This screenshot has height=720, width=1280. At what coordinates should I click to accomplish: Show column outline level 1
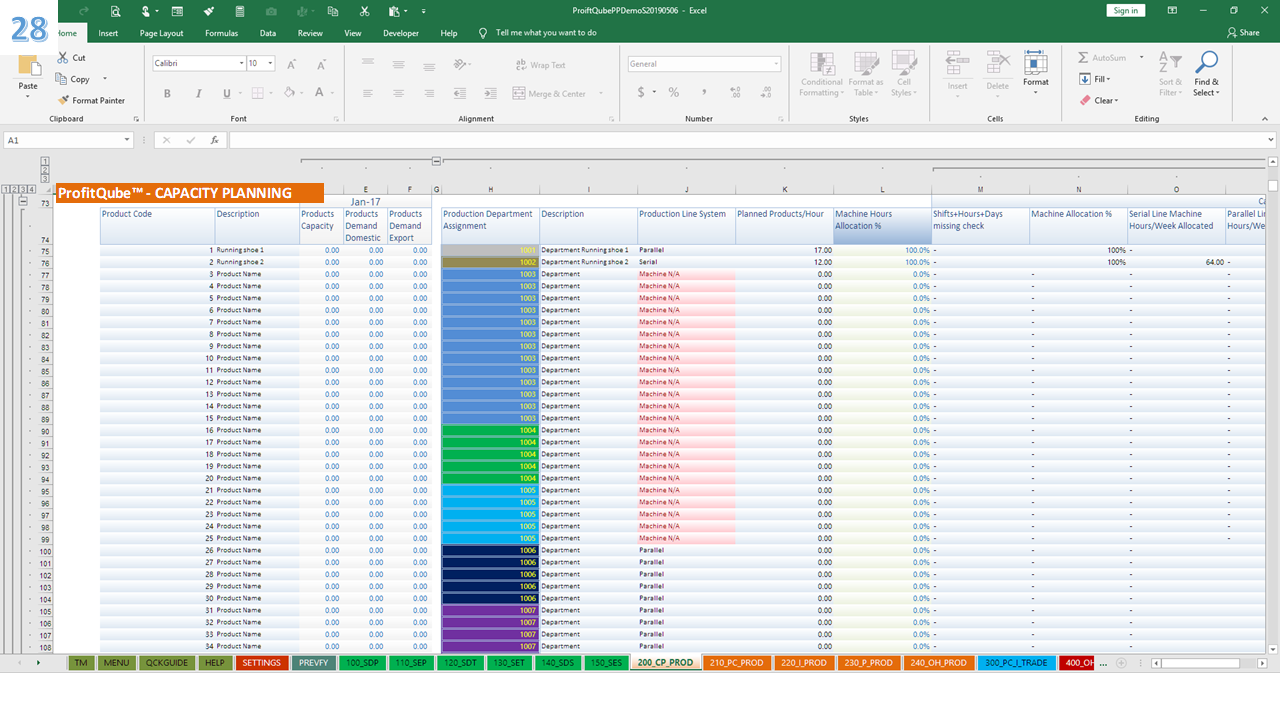click(45, 161)
